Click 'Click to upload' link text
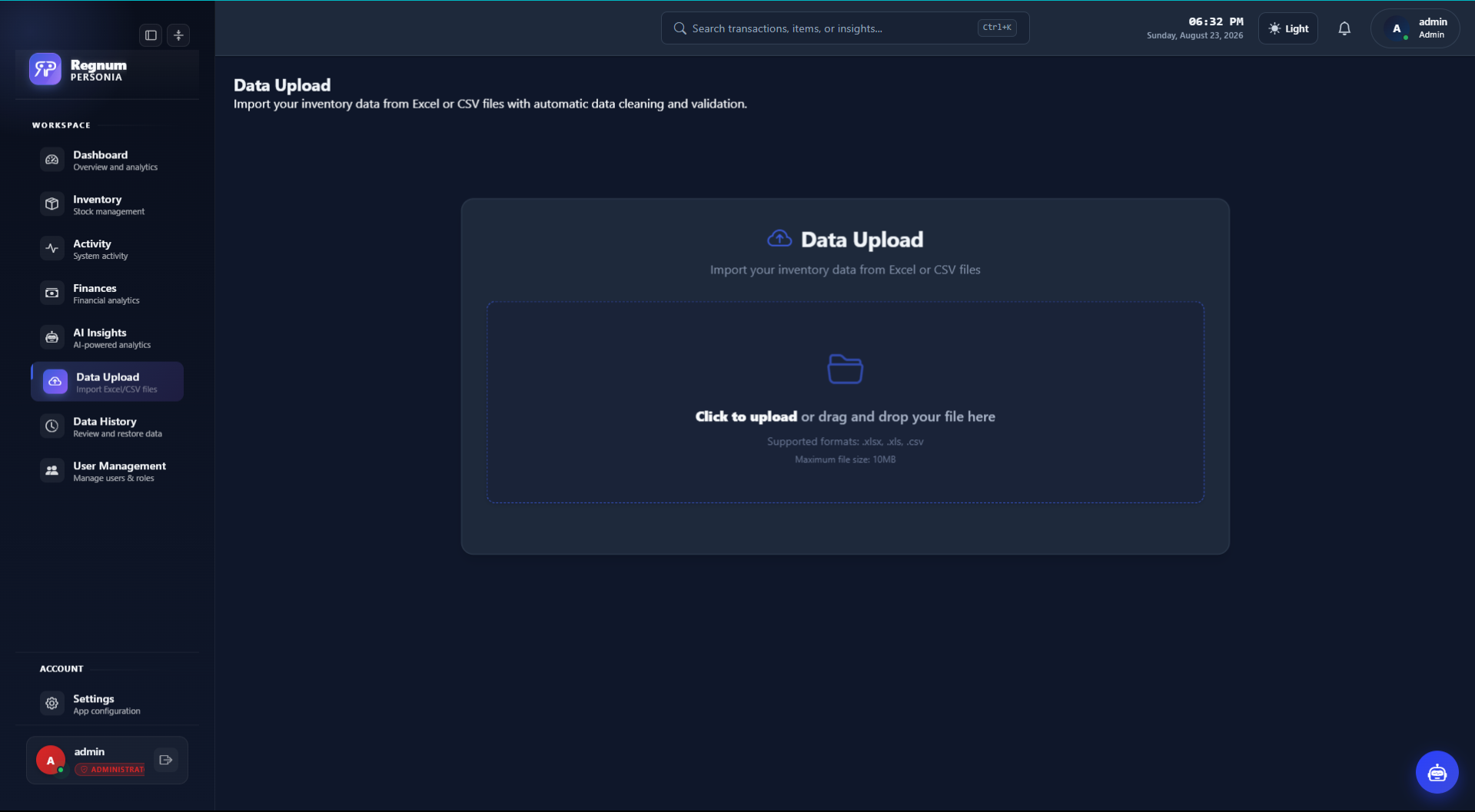1475x812 pixels. pos(746,417)
